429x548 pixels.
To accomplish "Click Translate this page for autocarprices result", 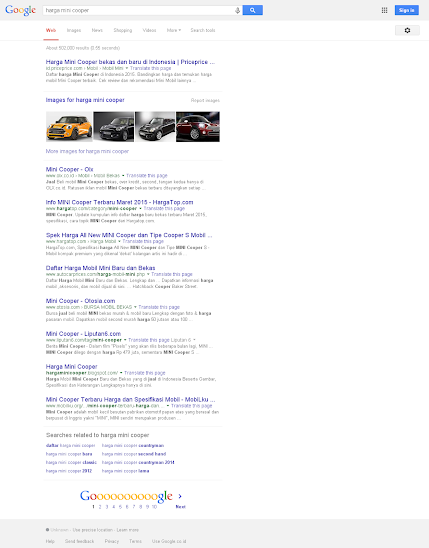I will (172, 274).
